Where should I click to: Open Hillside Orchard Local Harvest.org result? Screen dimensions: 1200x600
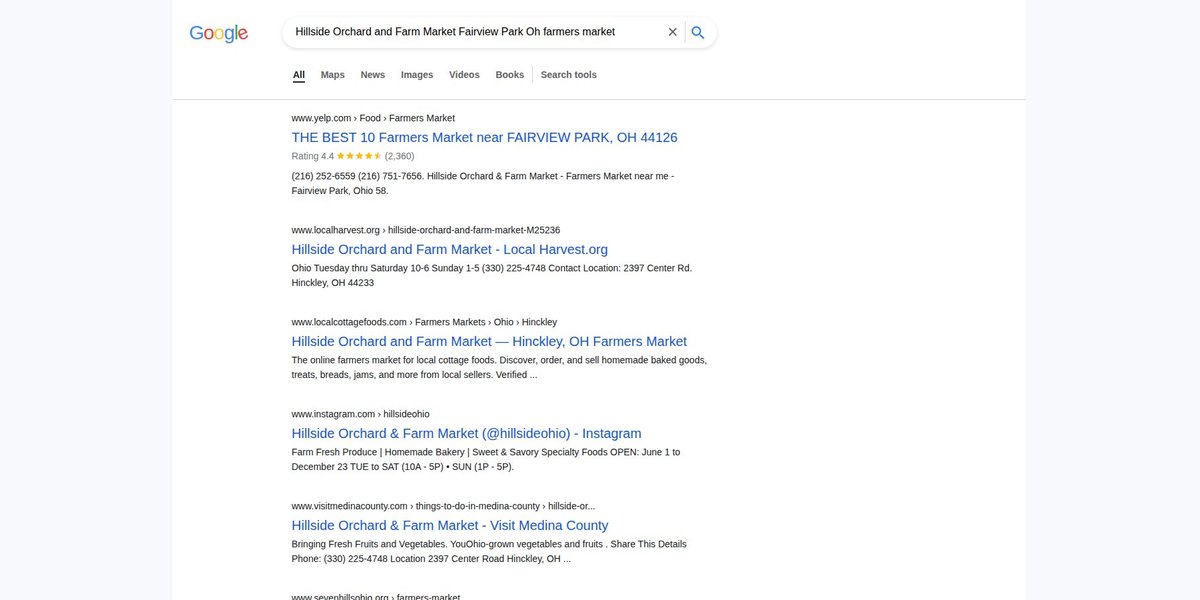point(450,249)
